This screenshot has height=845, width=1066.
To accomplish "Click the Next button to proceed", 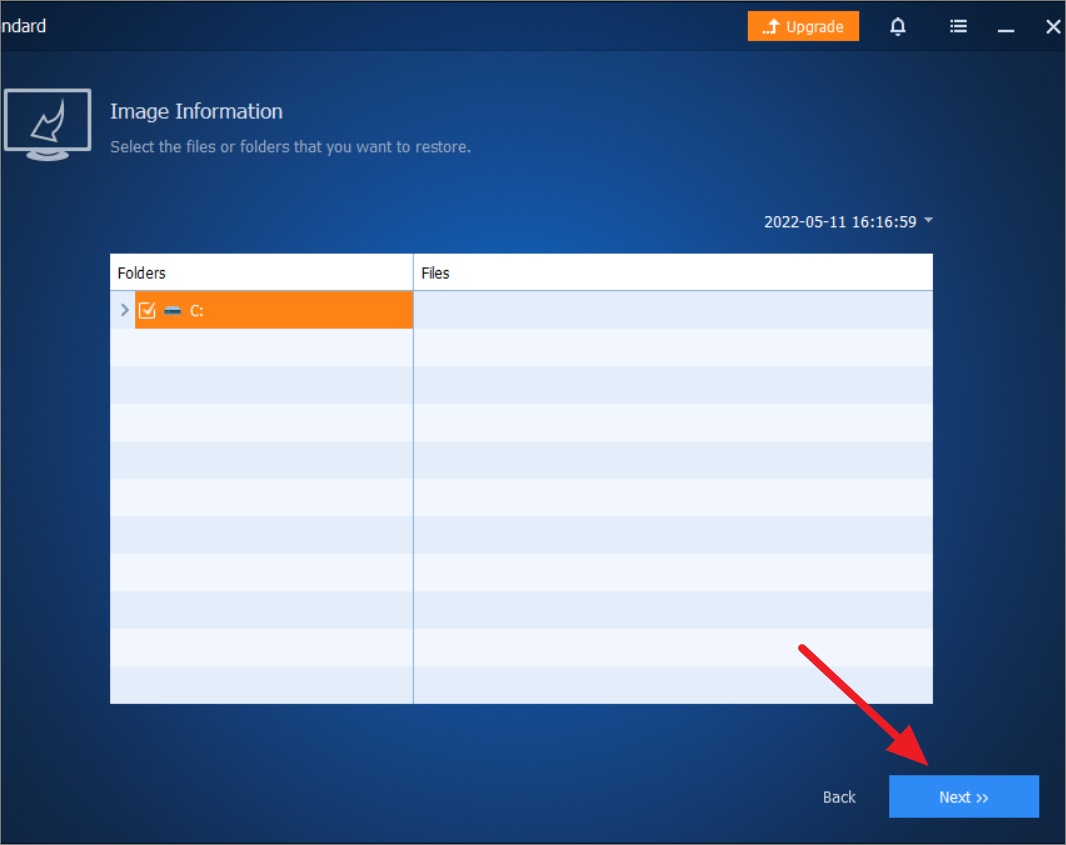I will [x=963, y=796].
